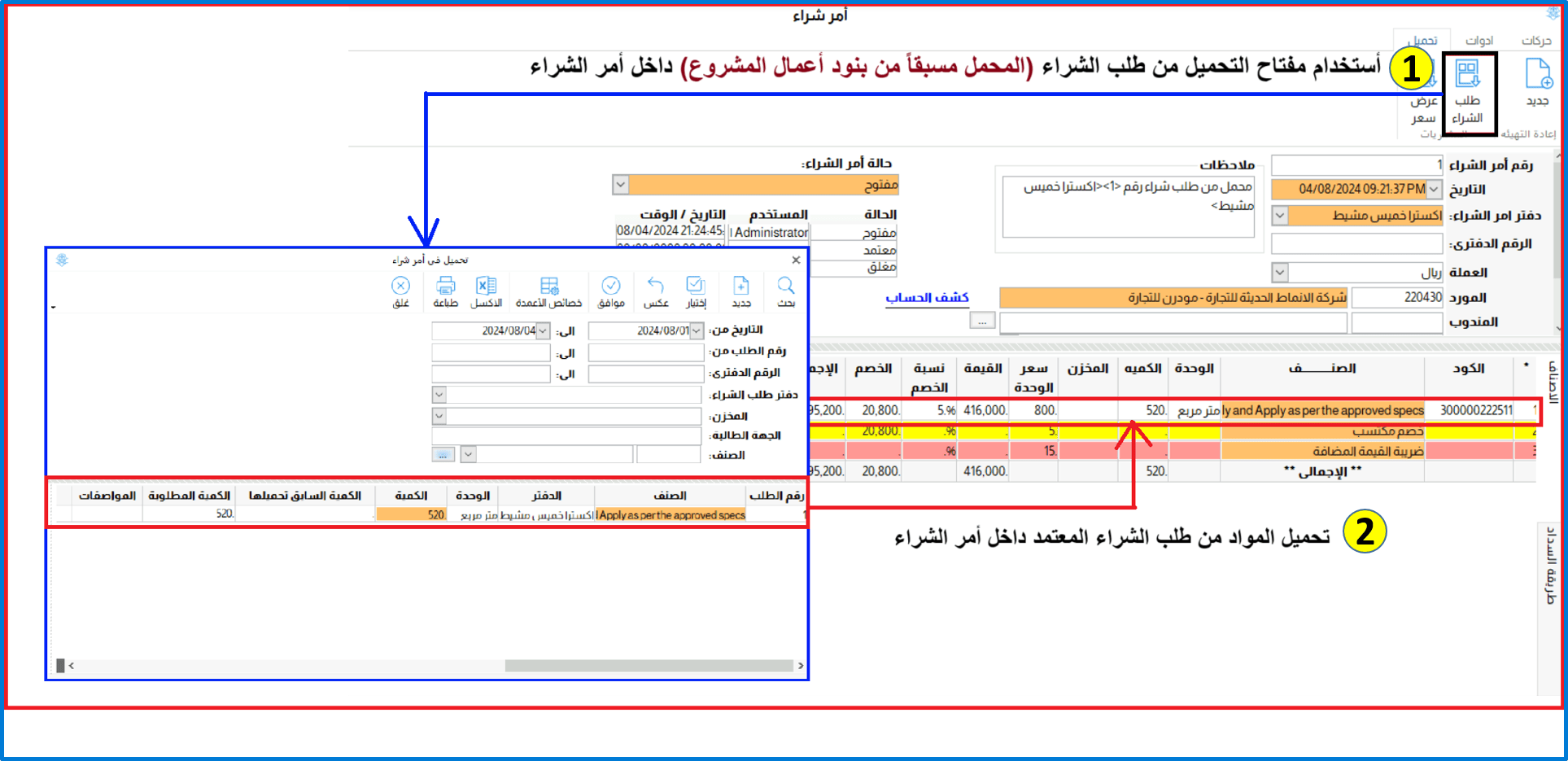
Task: Click the رقم أمر الشراء number field
Action: click(1356, 165)
